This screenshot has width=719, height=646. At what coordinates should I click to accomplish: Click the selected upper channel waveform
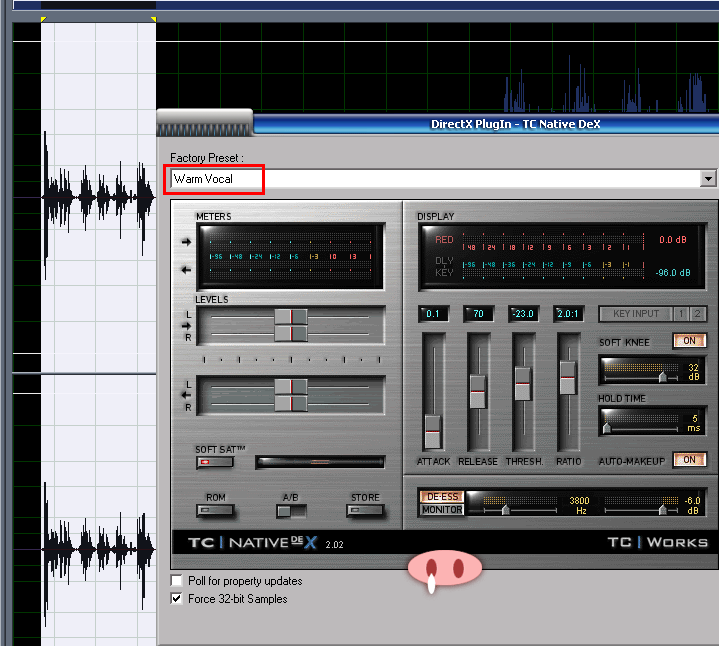tap(99, 198)
